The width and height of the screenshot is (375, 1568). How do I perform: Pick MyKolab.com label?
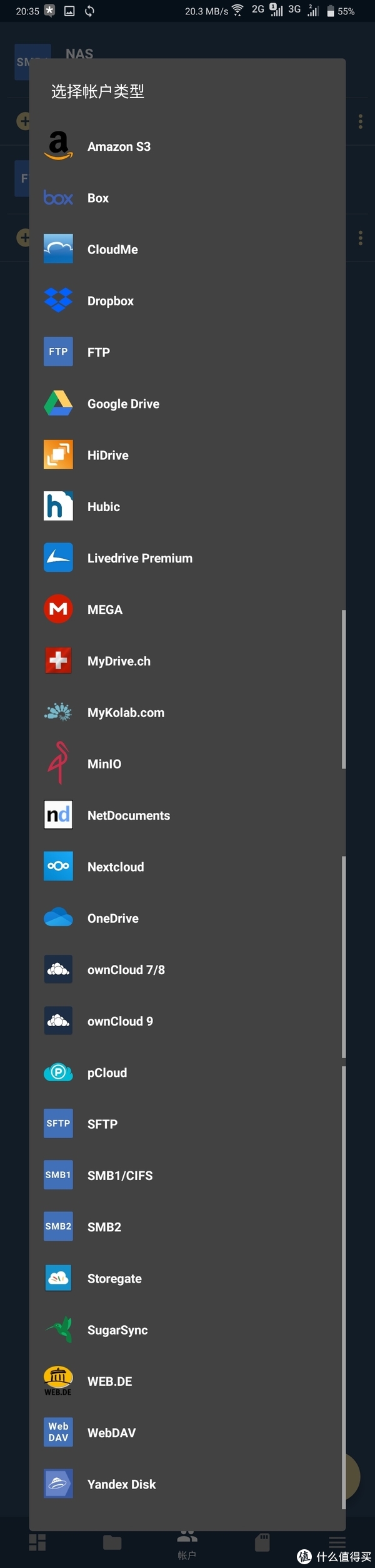126,712
